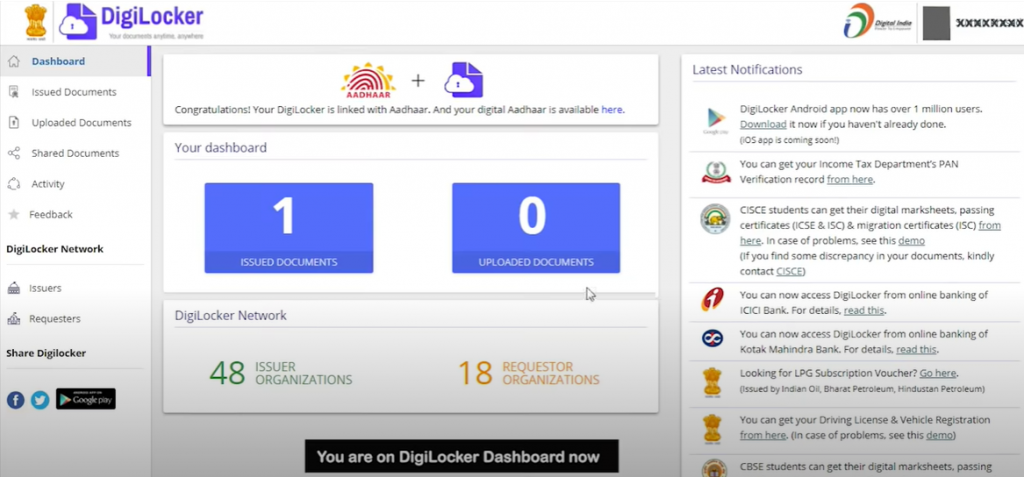This screenshot has width=1024, height=477.
Task: Share DigiLocker via Twitter icon
Action: click(40, 400)
